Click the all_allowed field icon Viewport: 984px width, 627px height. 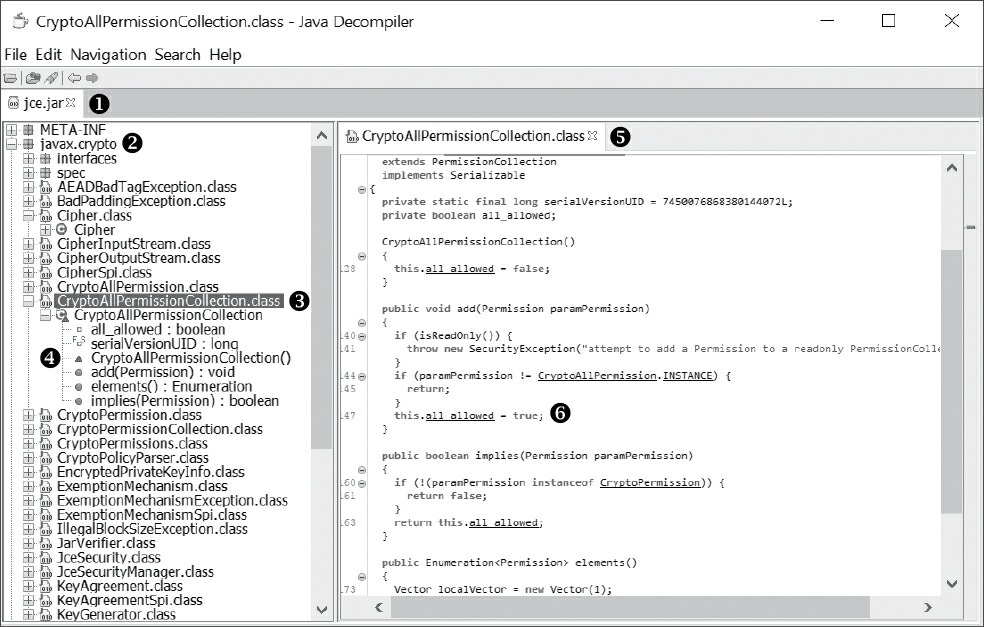coord(78,330)
